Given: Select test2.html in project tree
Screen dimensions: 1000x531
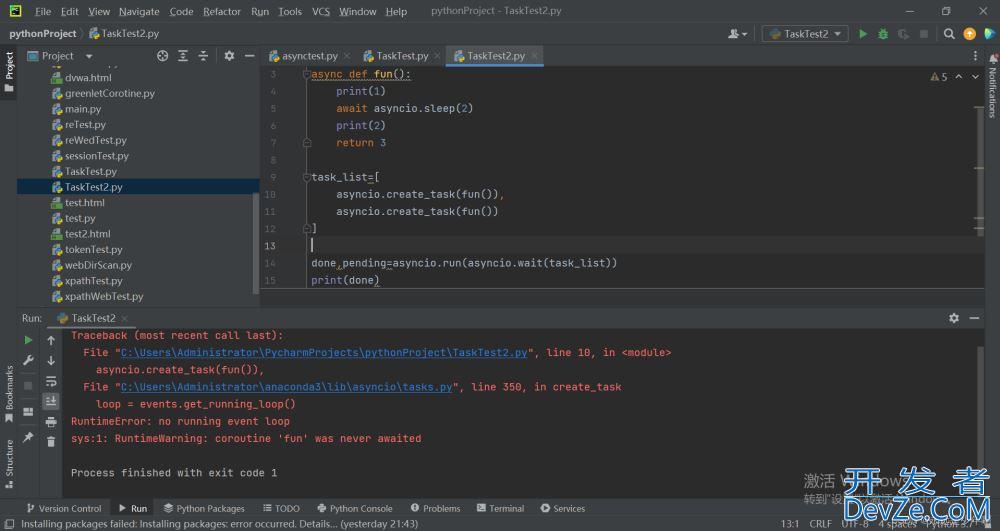Looking at the screenshot, I should pyautogui.click(x=87, y=234).
